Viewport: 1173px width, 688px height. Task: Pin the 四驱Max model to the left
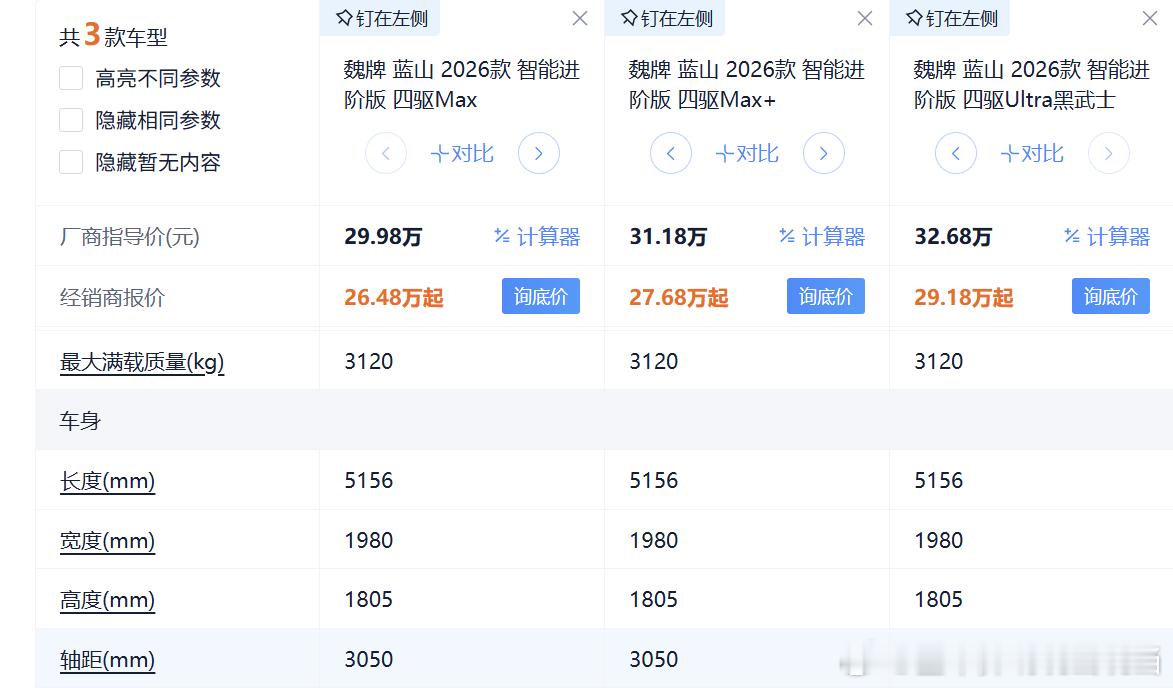382,18
